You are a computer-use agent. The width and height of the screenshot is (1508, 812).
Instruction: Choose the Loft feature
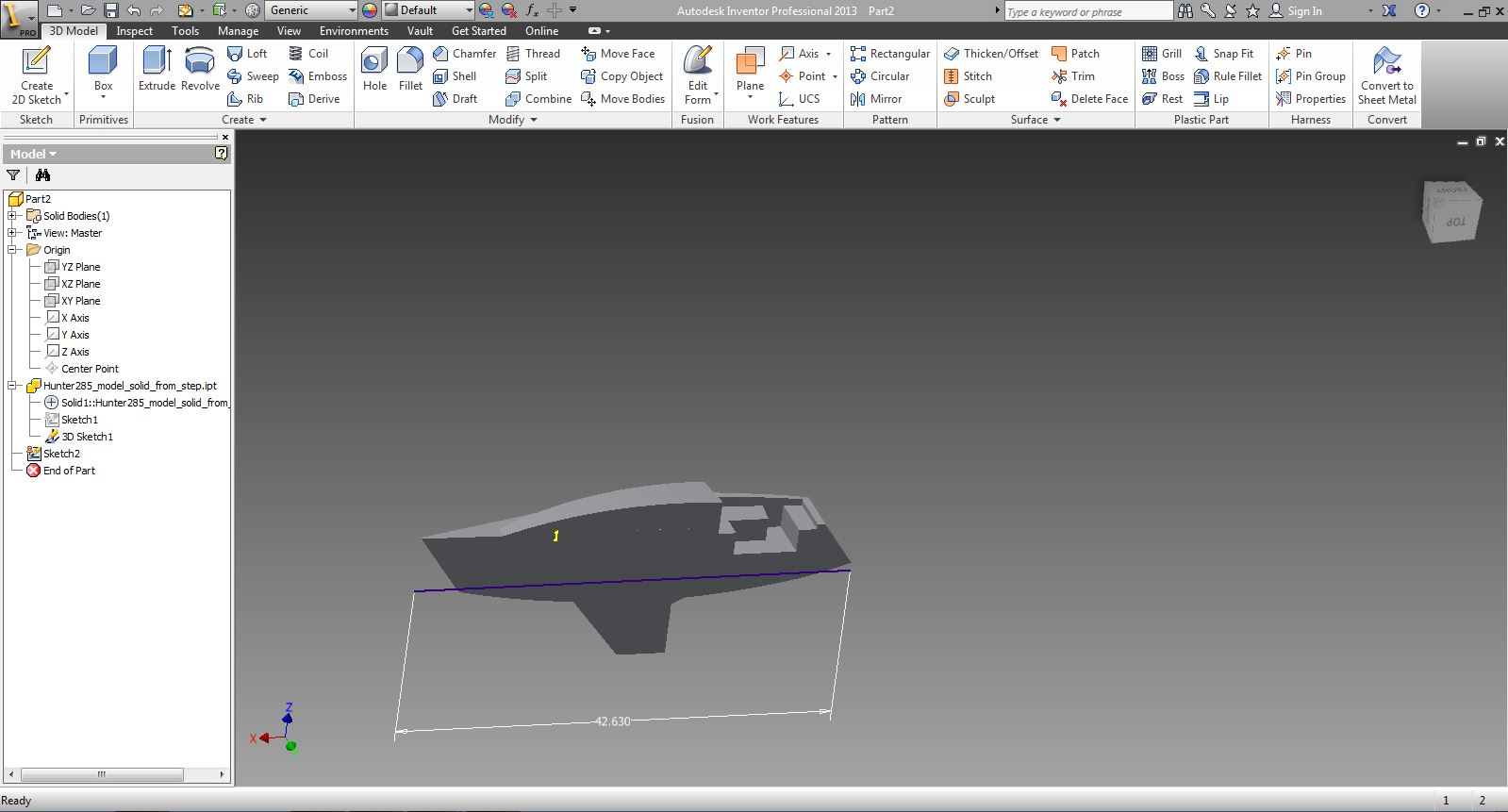point(247,54)
